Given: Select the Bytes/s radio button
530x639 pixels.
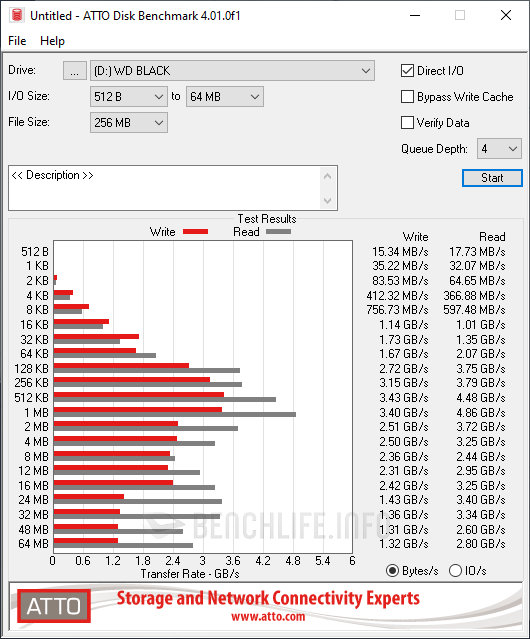Looking at the screenshot, I should point(392,571).
